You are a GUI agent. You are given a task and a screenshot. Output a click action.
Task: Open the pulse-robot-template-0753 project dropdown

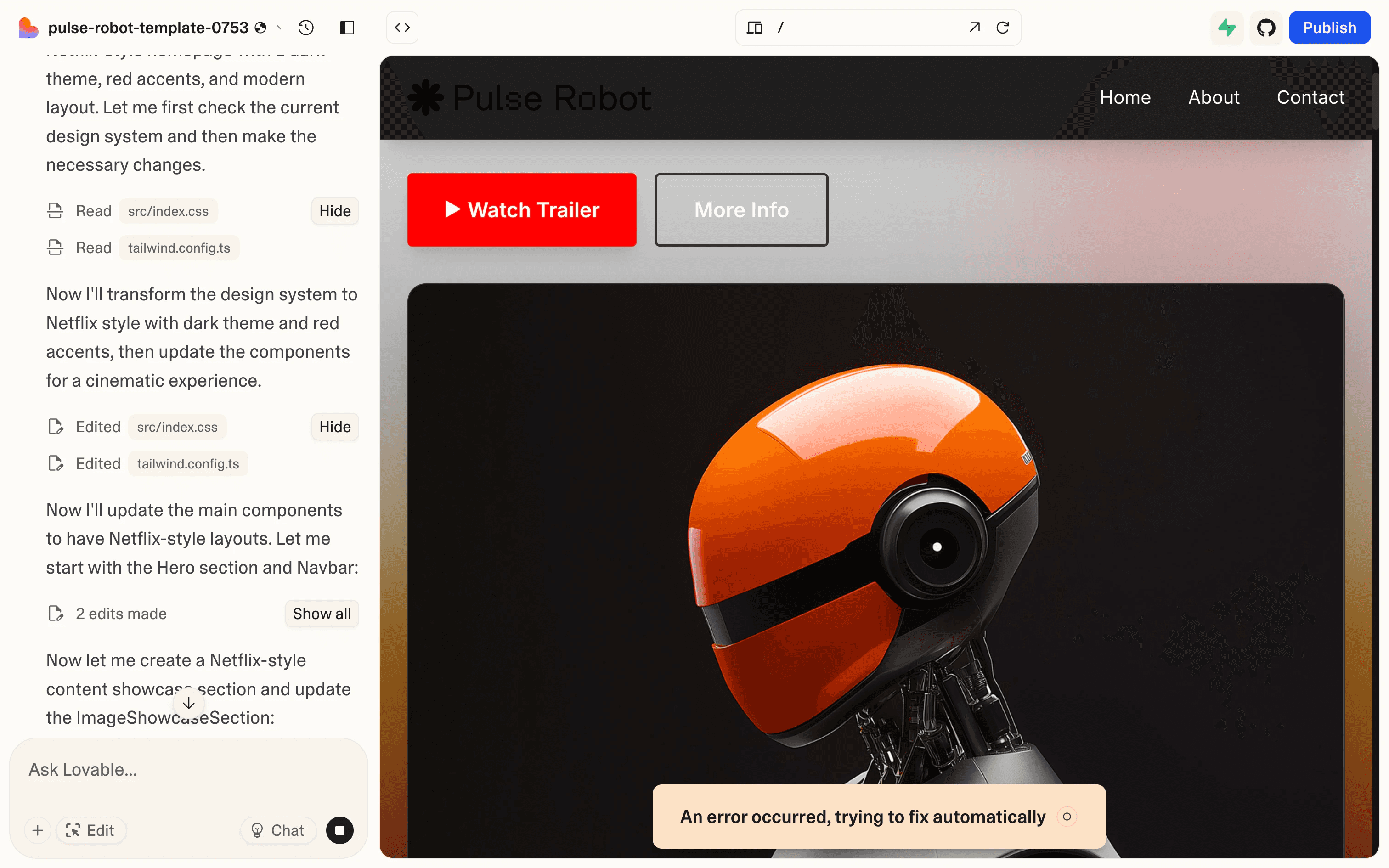(x=279, y=28)
